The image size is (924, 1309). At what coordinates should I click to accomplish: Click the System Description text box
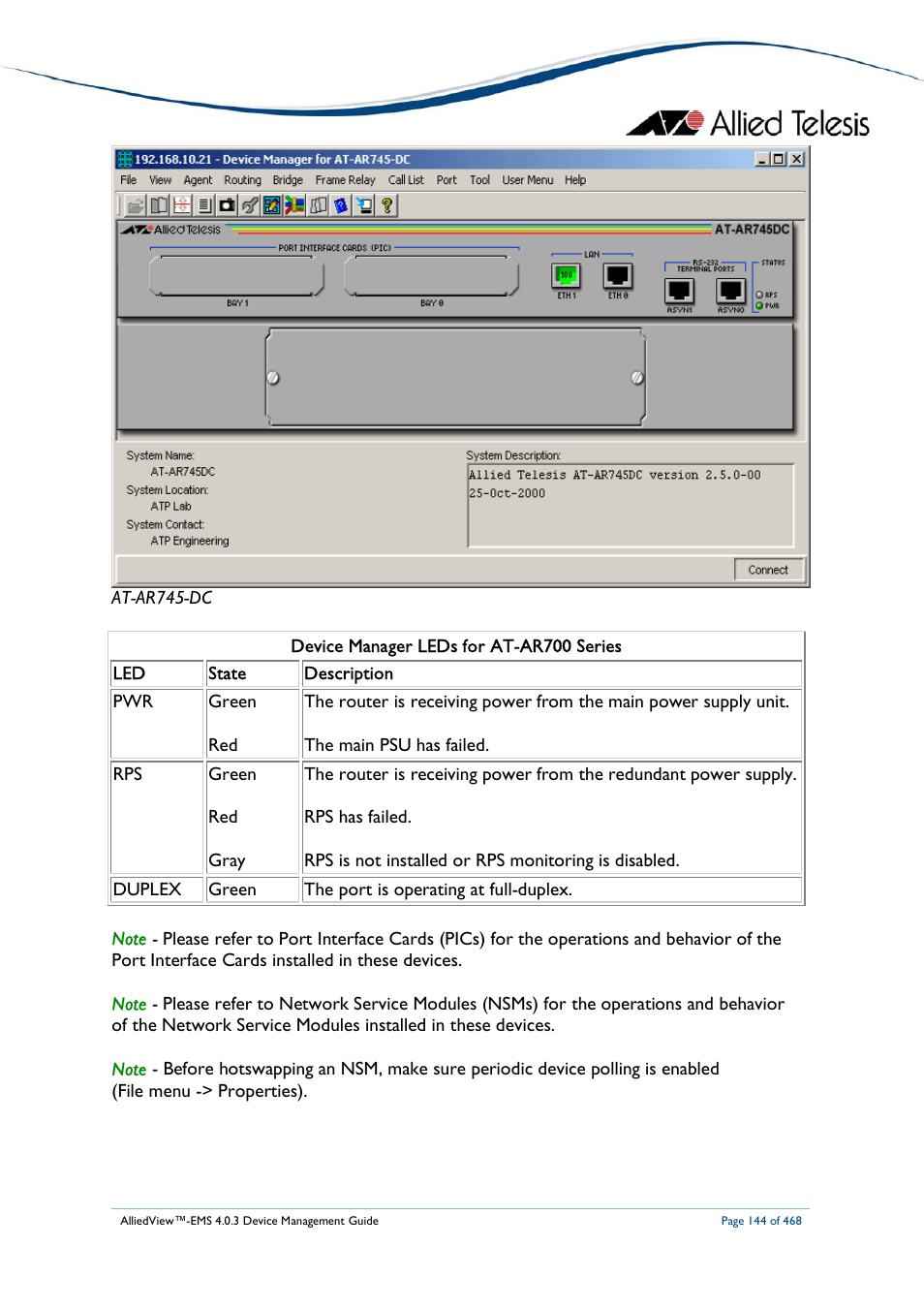click(x=631, y=506)
